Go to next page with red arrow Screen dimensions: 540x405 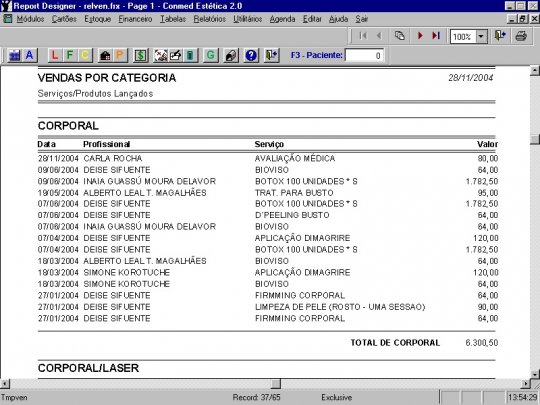tap(420, 36)
